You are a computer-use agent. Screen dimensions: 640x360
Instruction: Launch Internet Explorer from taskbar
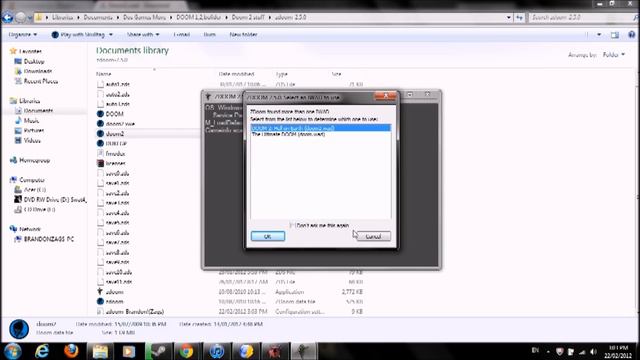[42, 351]
